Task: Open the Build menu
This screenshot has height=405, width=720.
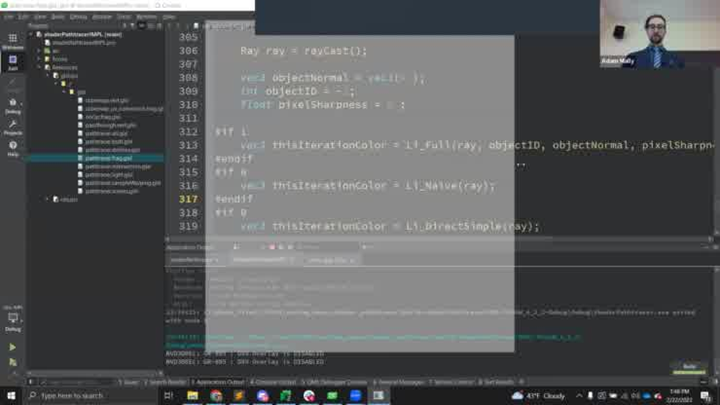Action: (x=57, y=17)
